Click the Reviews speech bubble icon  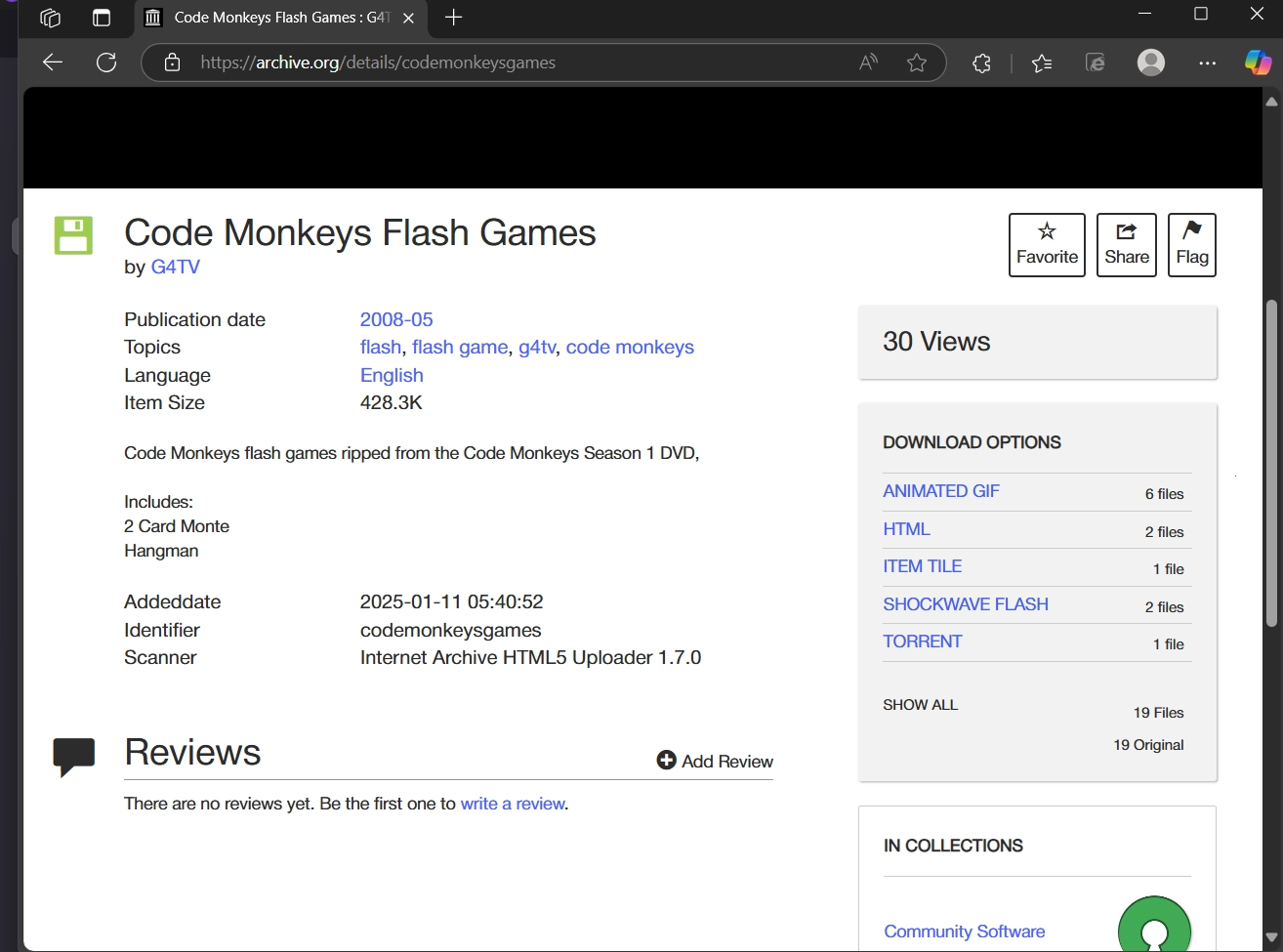pos(73,757)
